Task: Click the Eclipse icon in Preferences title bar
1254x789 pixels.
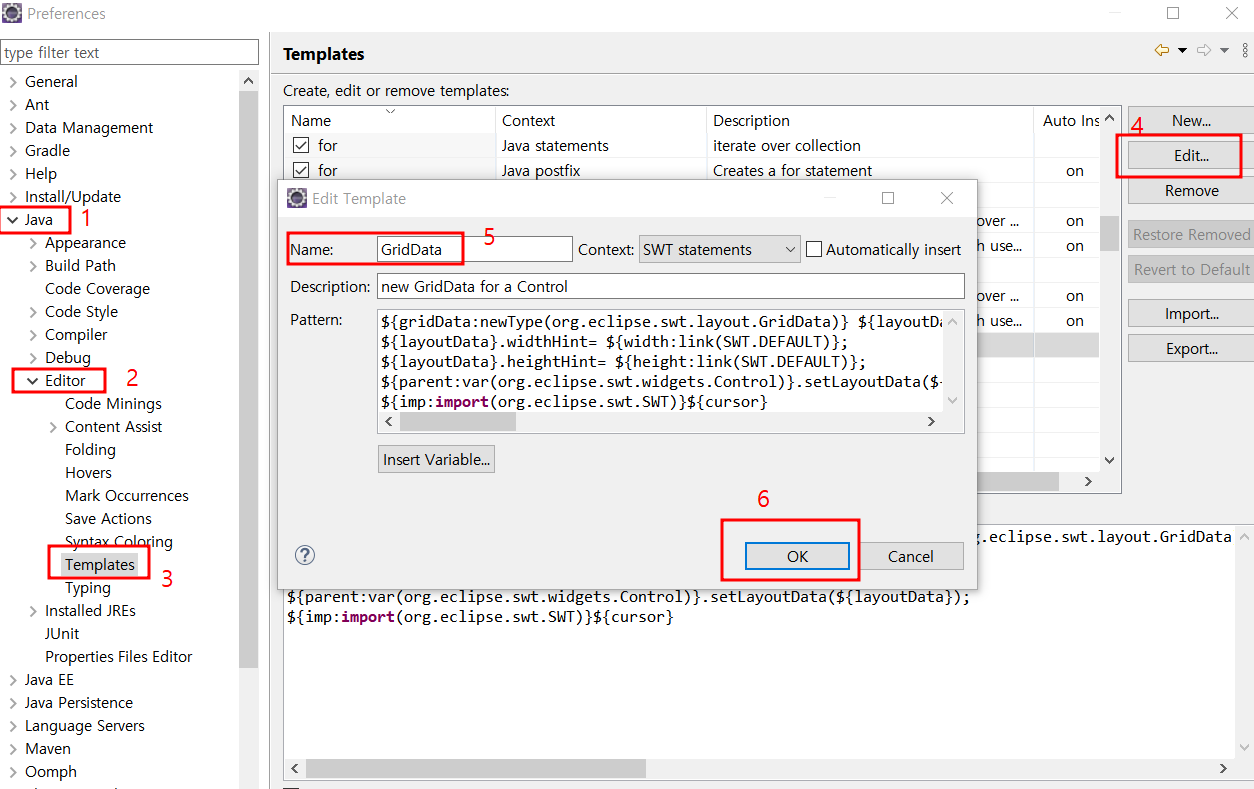Action: pos(13,14)
